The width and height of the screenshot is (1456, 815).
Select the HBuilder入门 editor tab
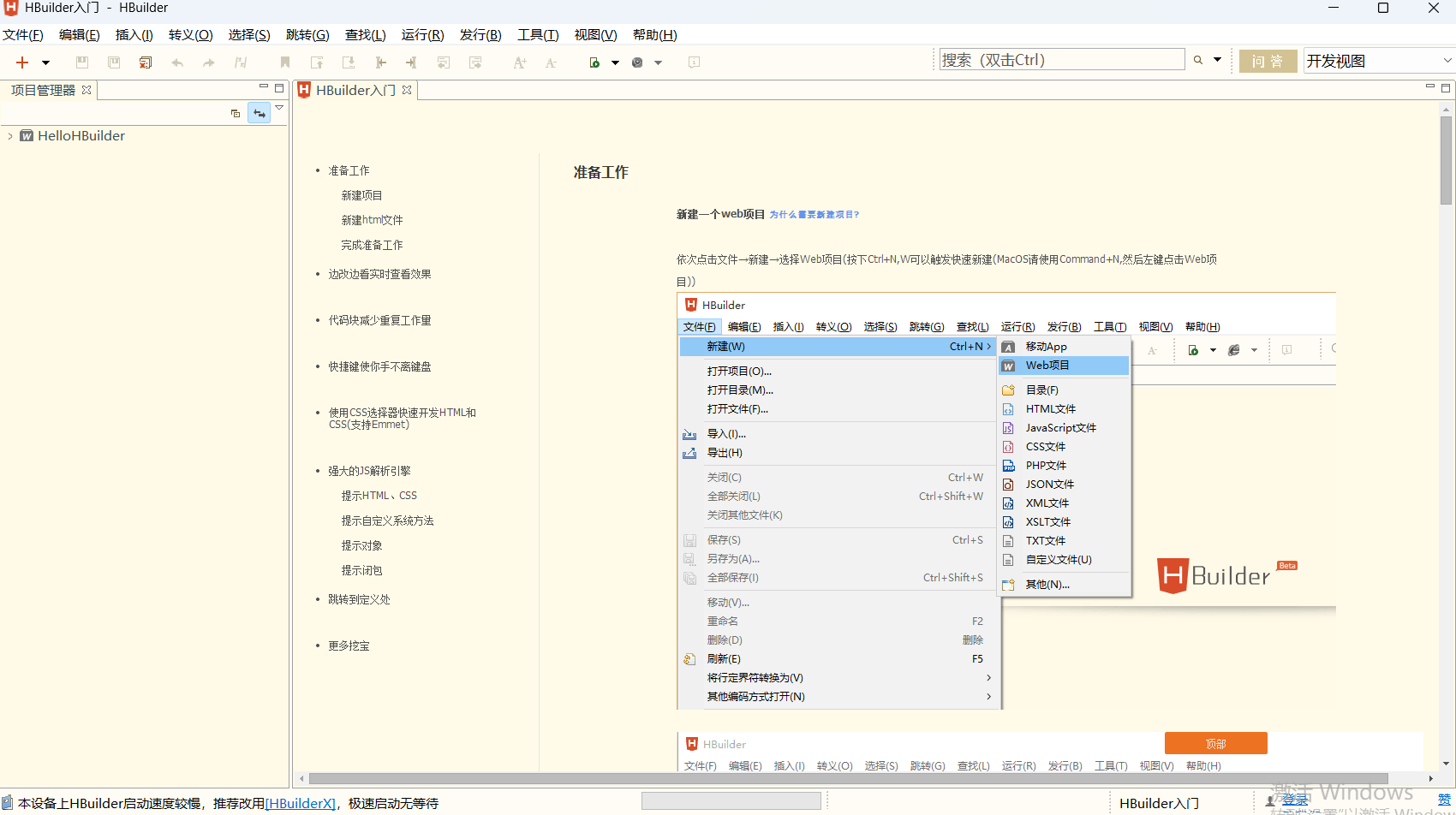pos(355,90)
